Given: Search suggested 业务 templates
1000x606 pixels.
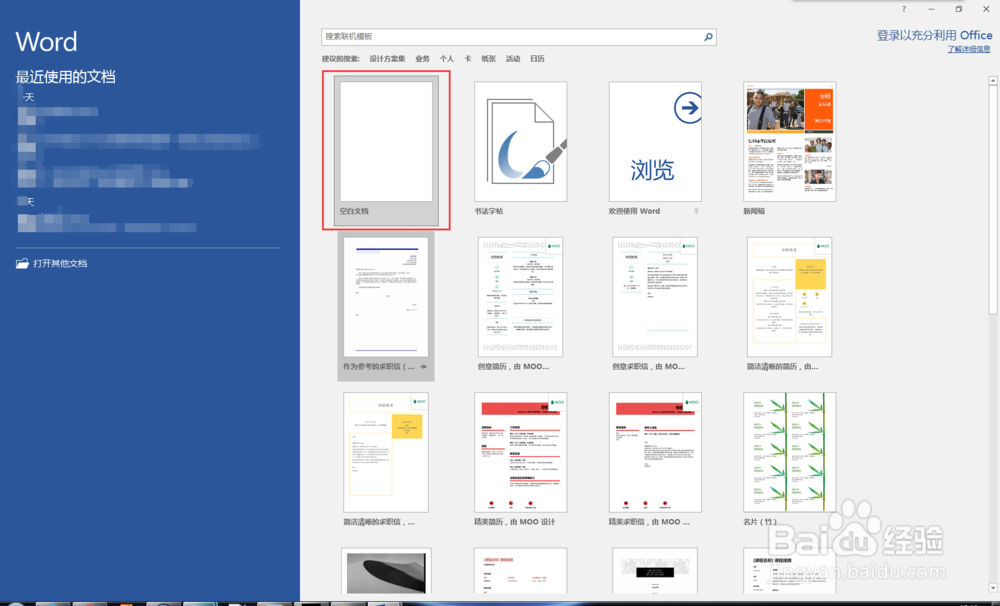Looking at the screenshot, I should pyautogui.click(x=422, y=59).
